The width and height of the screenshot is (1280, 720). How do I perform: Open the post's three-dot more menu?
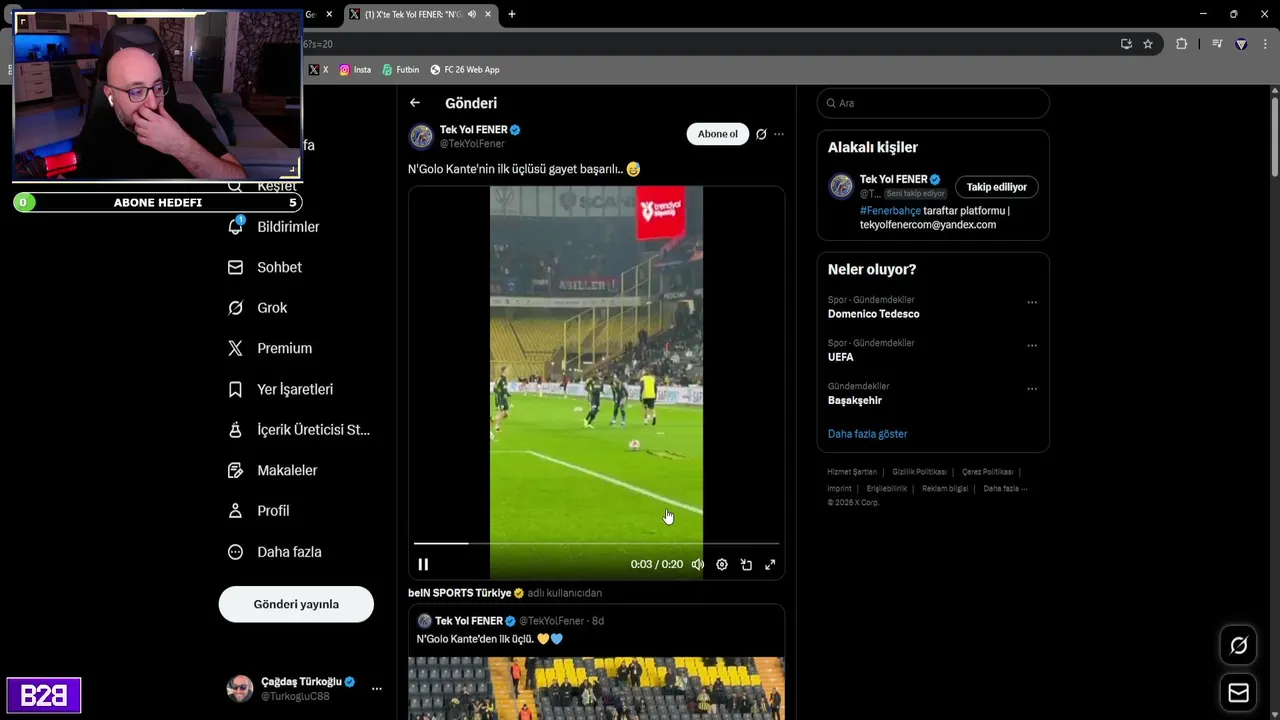pyautogui.click(x=779, y=134)
